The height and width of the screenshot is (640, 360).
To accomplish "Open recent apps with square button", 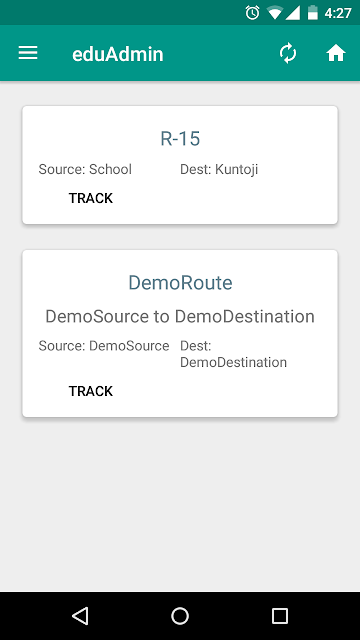I will (280, 616).
